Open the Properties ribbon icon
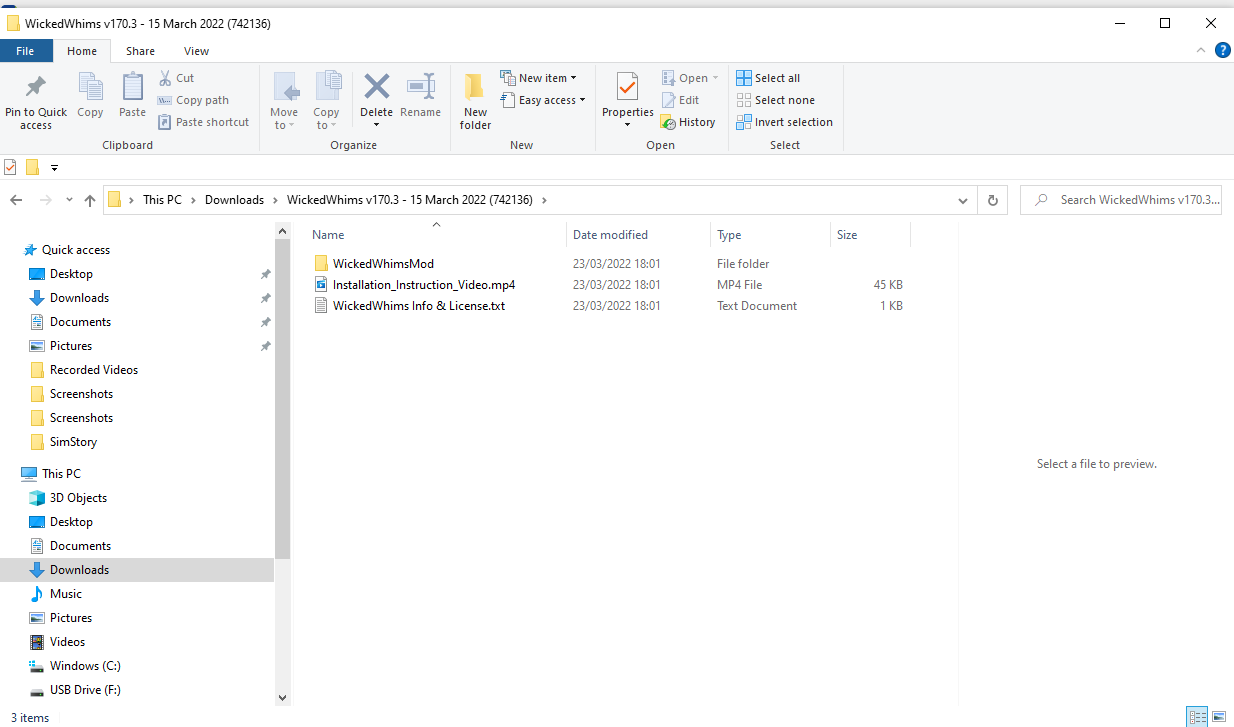 point(627,88)
